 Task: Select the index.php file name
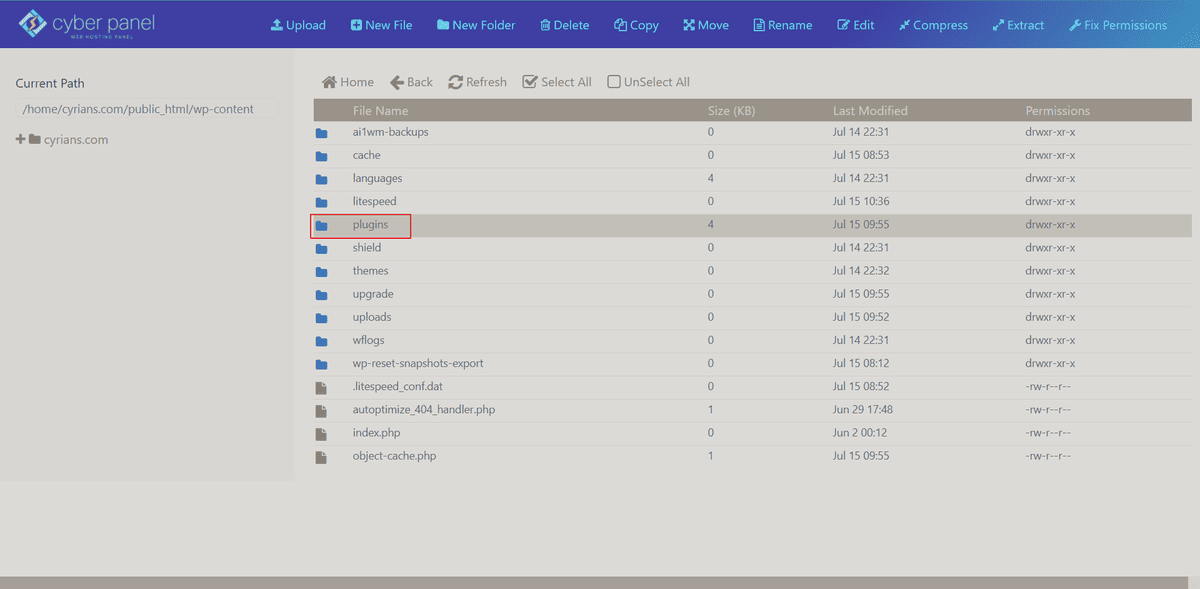pyautogui.click(x=376, y=432)
